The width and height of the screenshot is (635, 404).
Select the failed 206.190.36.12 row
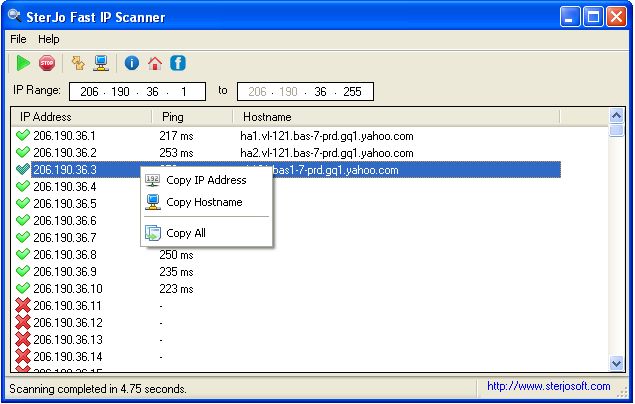tap(68, 323)
